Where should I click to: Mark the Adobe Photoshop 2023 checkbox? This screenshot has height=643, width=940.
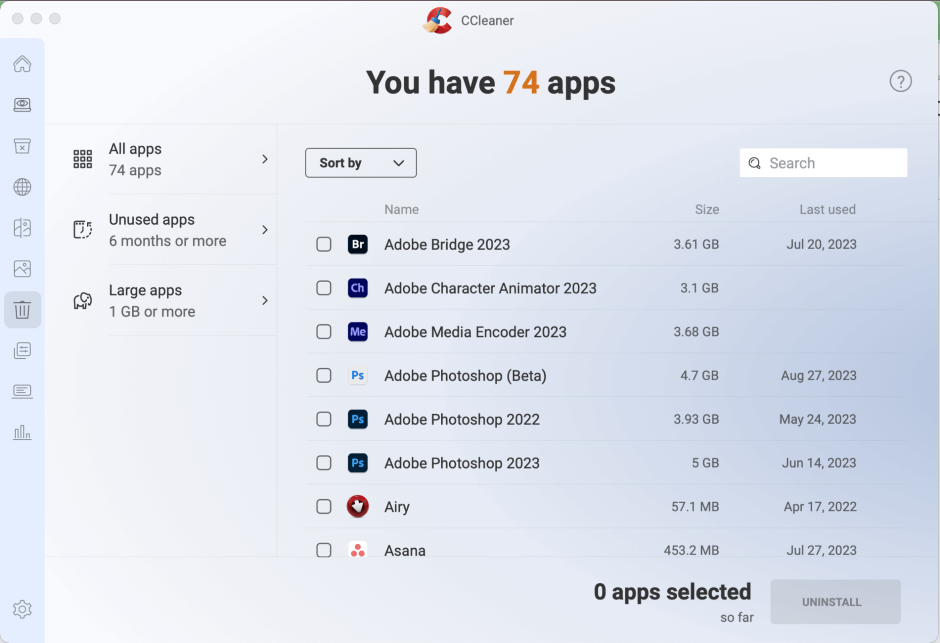pyautogui.click(x=324, y=463)
